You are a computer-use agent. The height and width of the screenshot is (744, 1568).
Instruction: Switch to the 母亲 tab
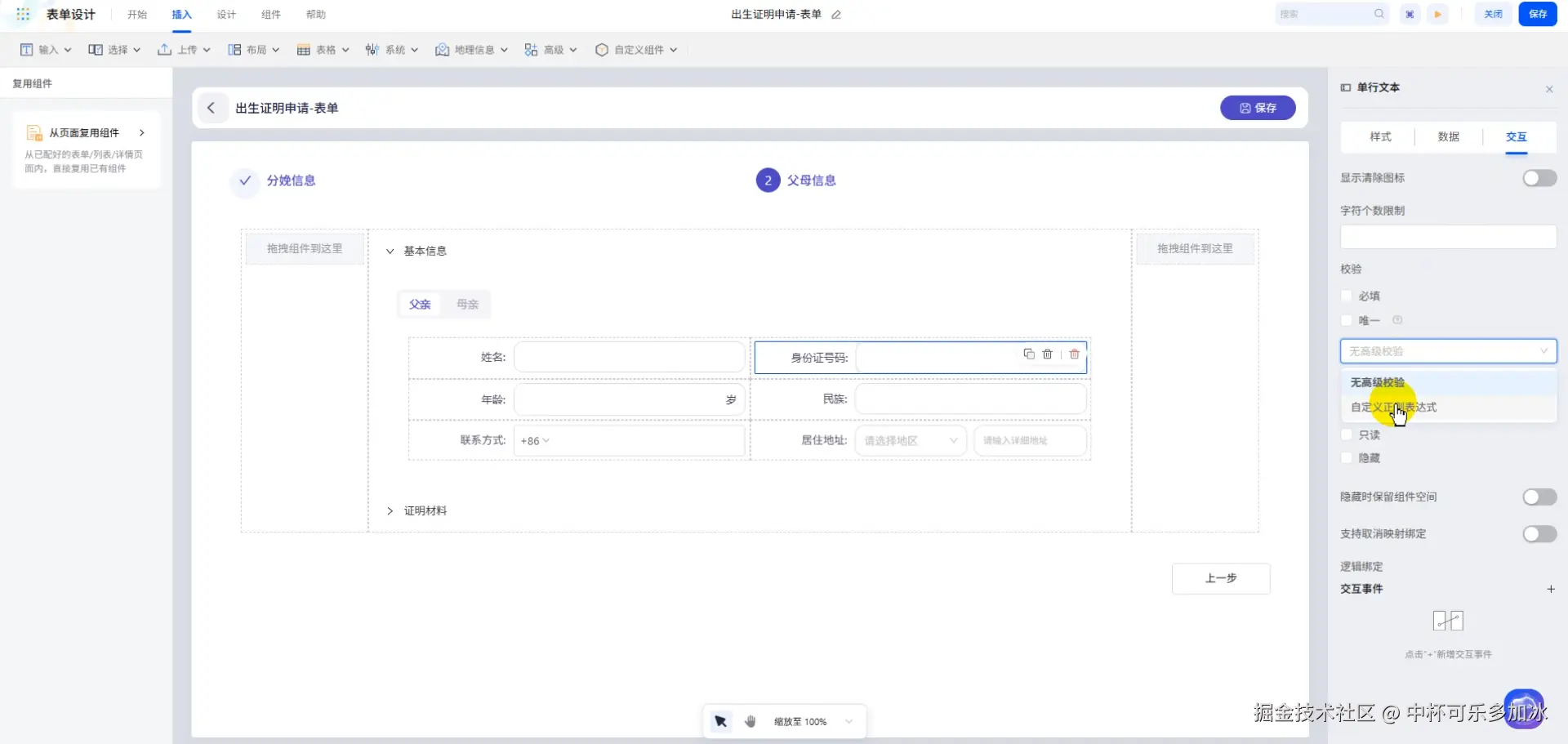(x=467, y=304)
